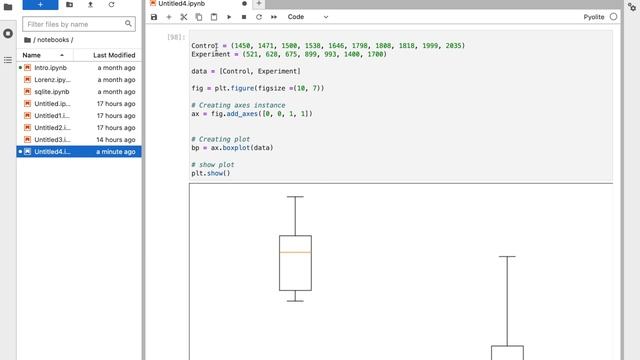Screen dimensions: 640x360
Task: Click the Filter files by name field
Action: 79,24
